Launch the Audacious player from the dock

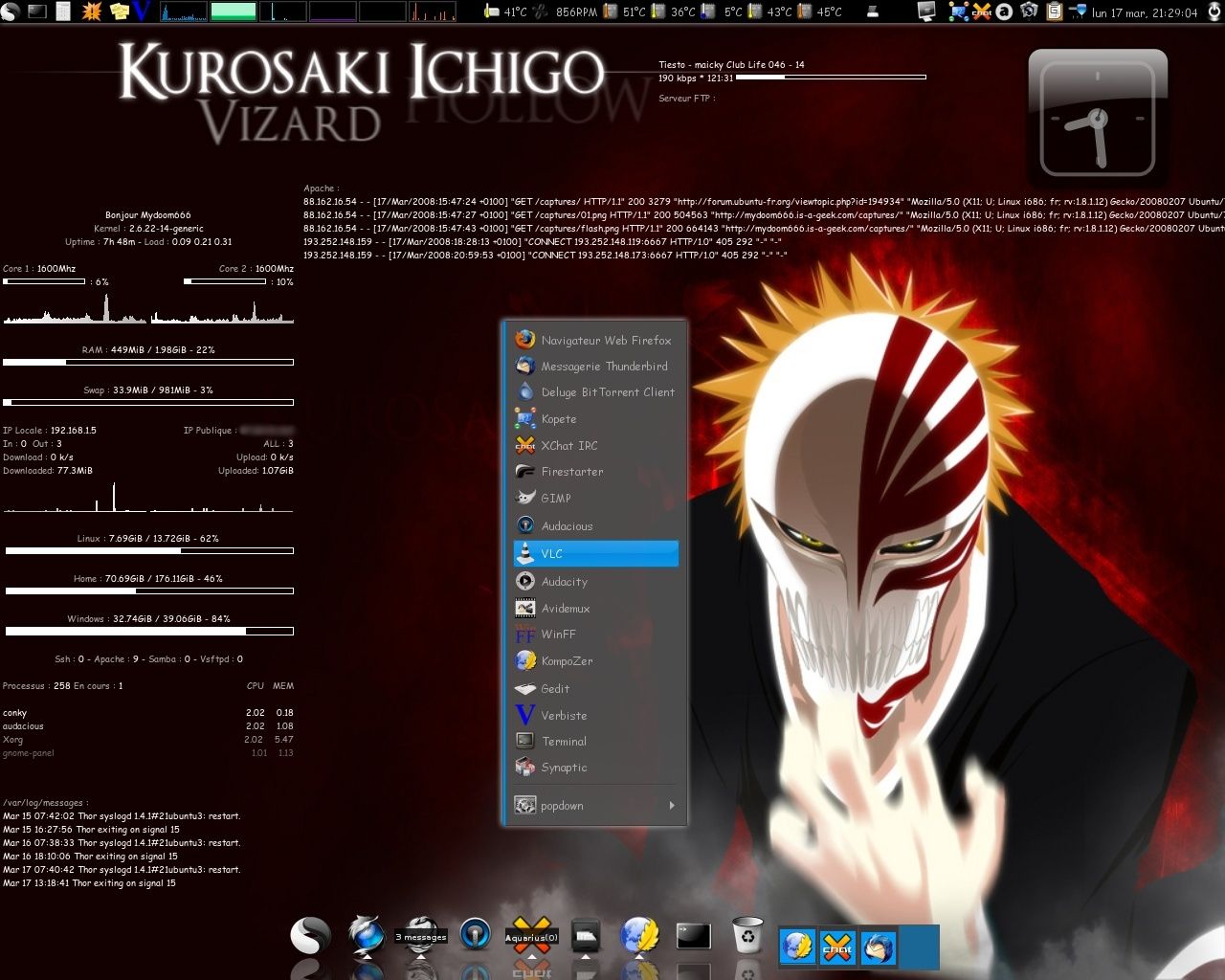pyautogui.click(x=476, y=935)
